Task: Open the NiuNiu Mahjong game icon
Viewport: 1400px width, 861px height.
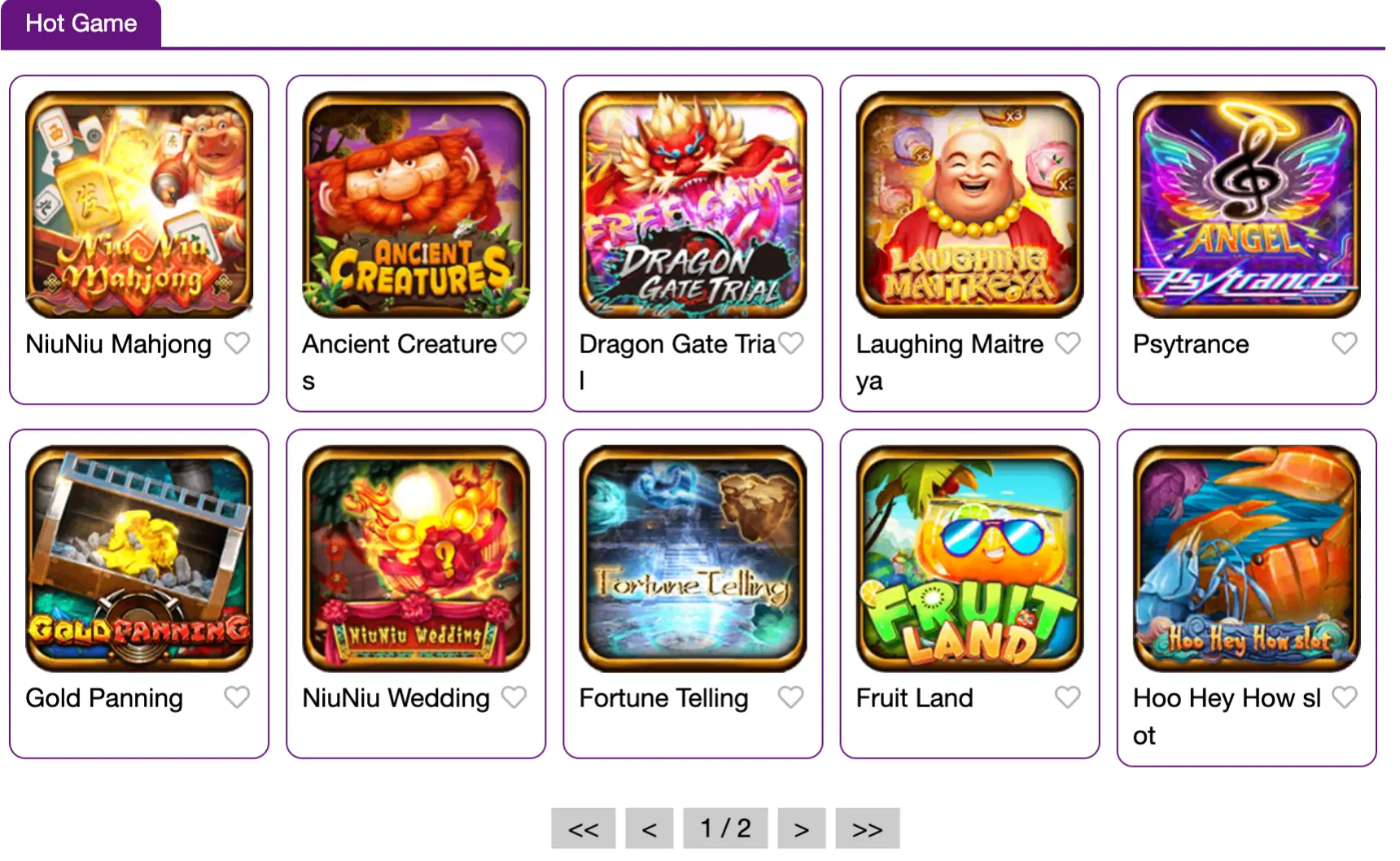Action: click(x=139, y=204)
